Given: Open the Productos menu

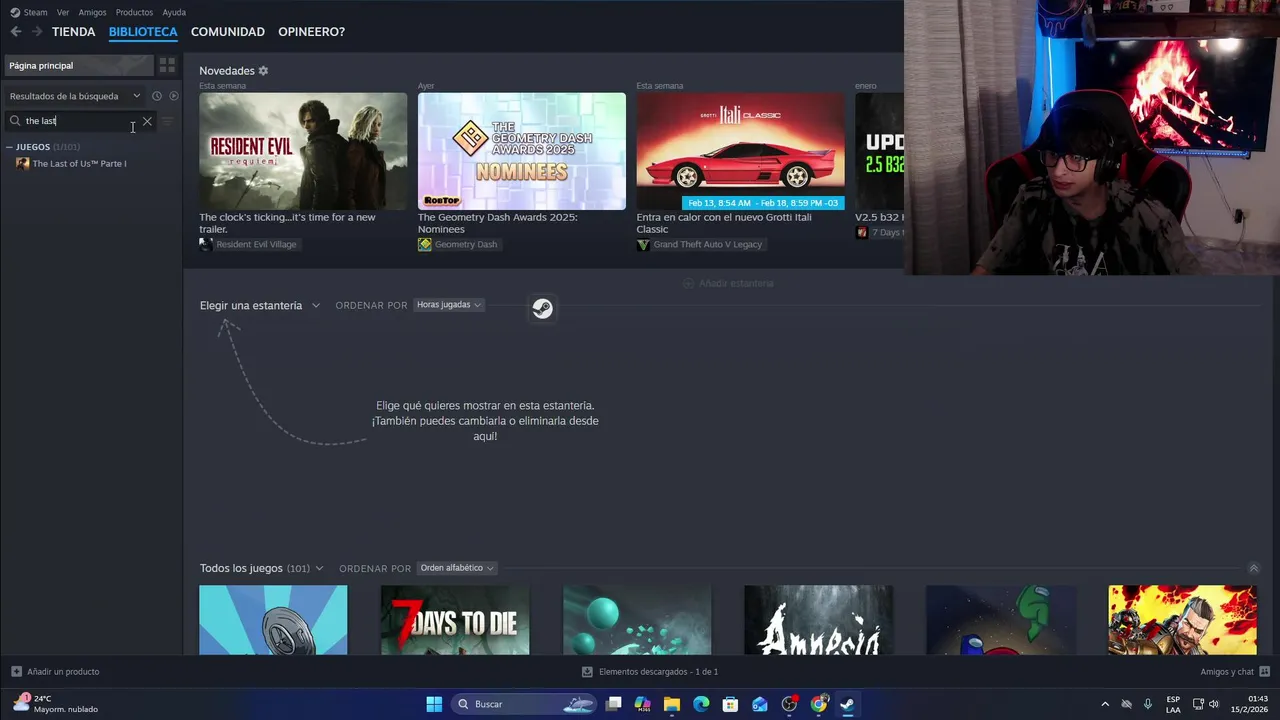Looking at the screenshot, I should 134,12.
